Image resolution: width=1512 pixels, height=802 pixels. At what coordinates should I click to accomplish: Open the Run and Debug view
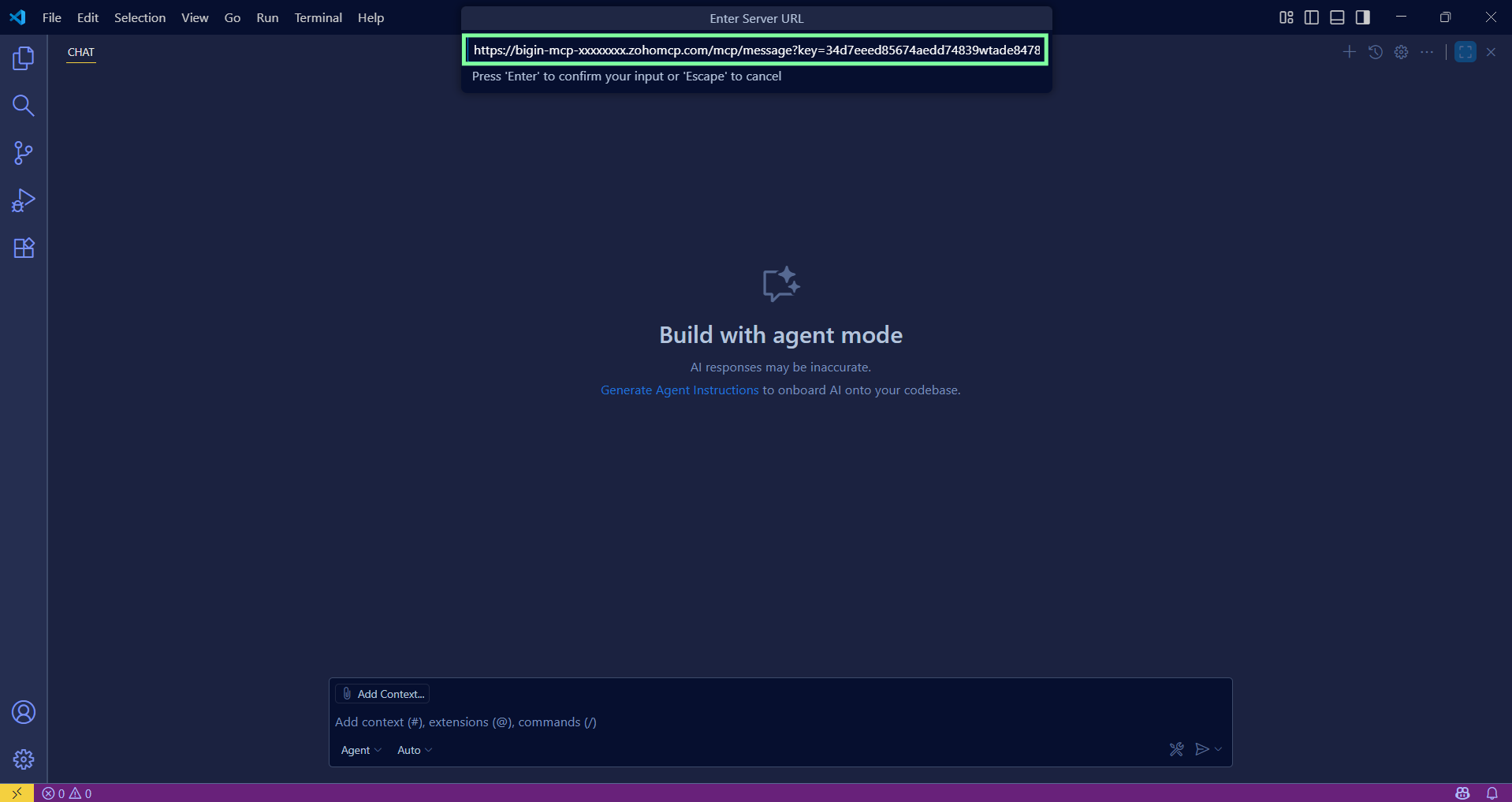click(x=24, y=200)
